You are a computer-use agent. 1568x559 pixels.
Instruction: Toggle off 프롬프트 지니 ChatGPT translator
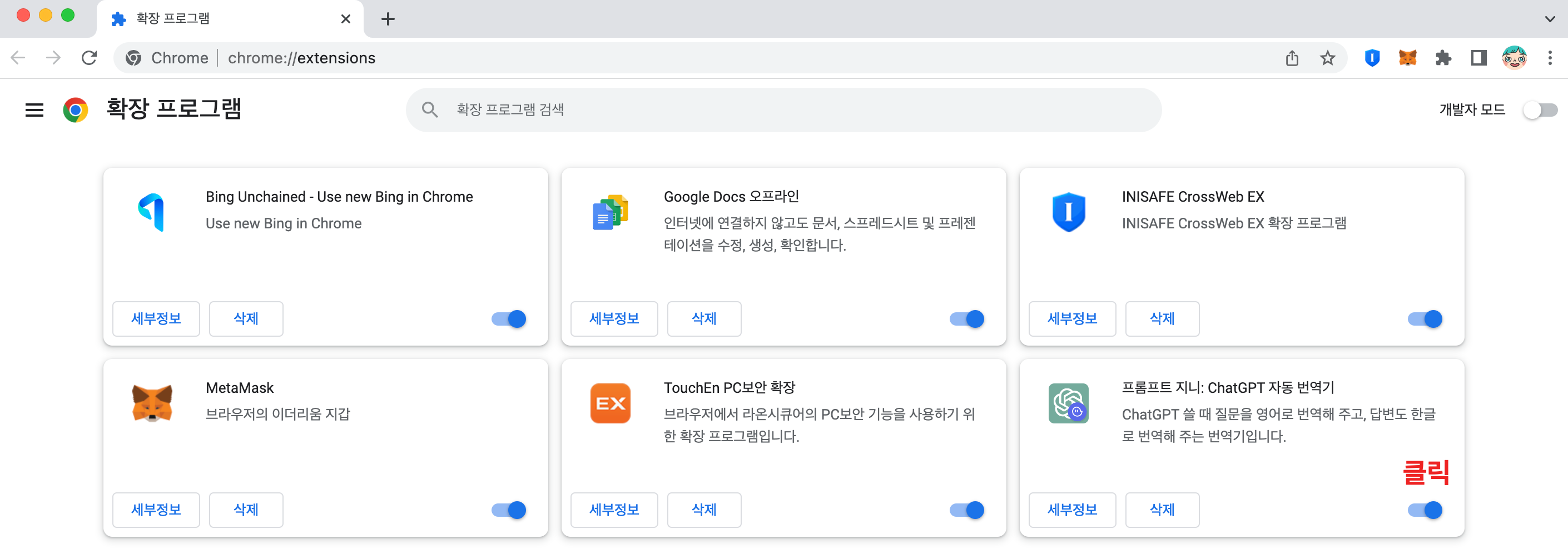[1426, 510]
